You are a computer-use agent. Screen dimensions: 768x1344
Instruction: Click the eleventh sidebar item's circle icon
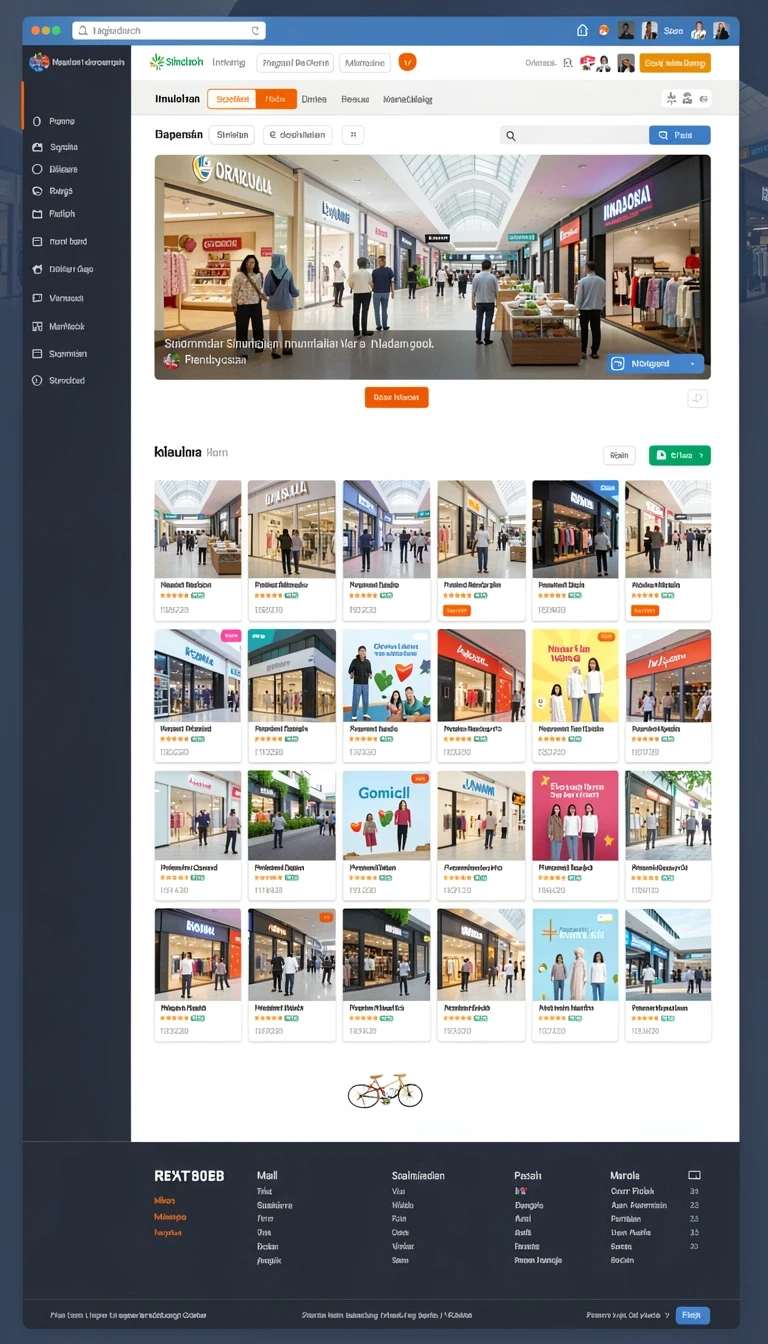point(37,380)
